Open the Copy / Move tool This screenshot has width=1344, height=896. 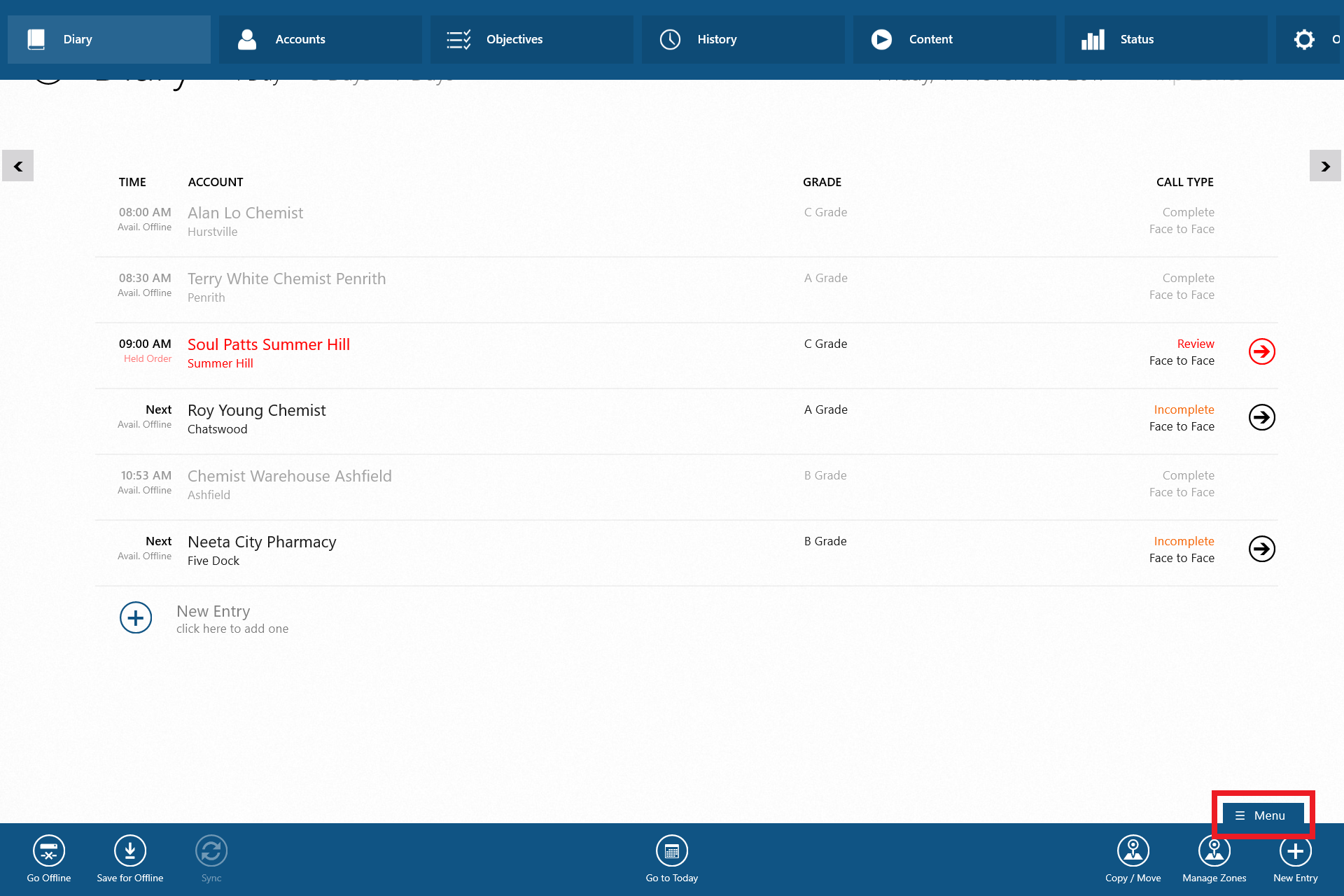coord(1133,851)
